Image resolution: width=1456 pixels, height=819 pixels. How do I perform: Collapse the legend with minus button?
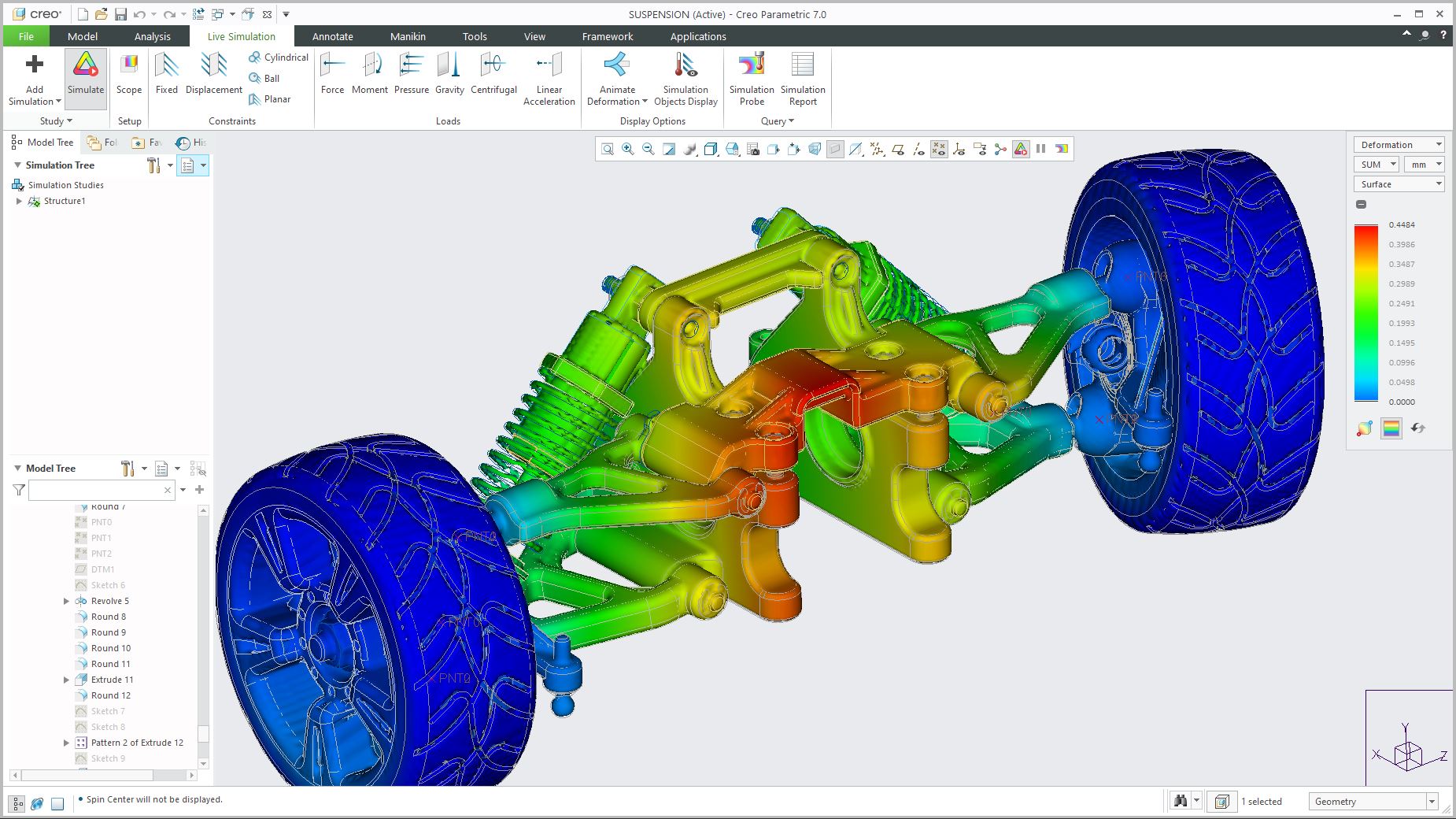[1362, 205]
